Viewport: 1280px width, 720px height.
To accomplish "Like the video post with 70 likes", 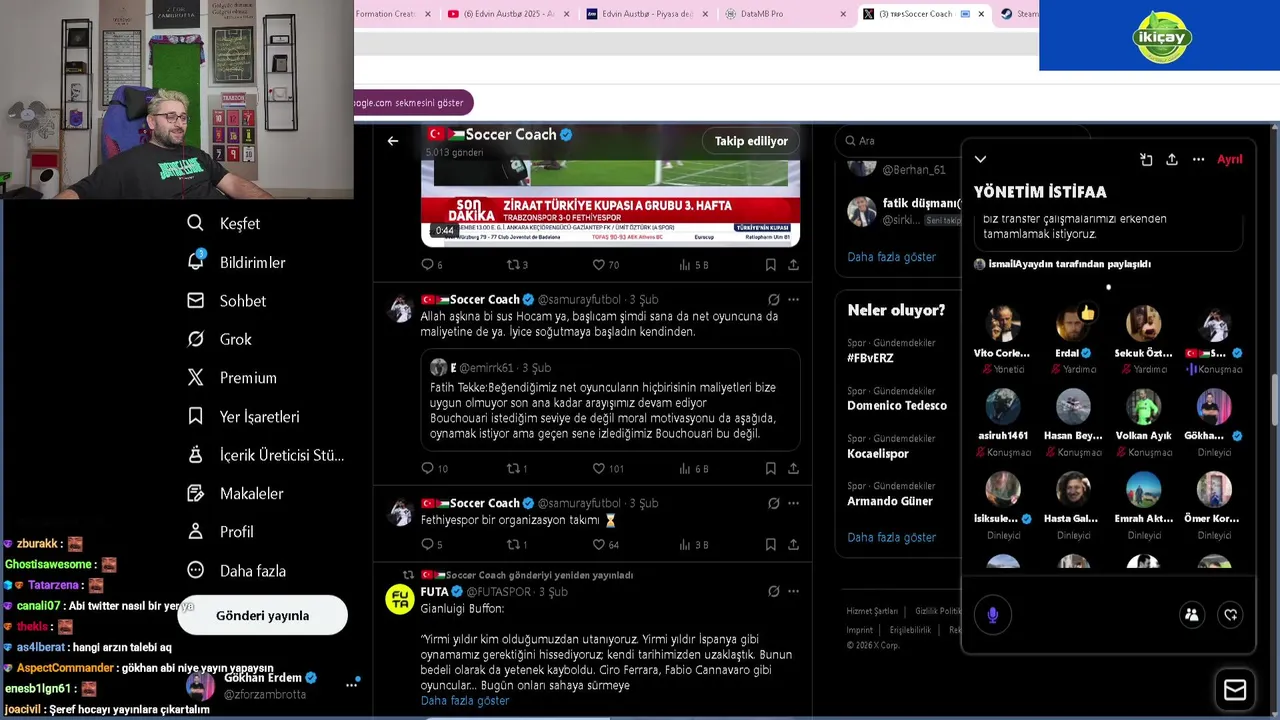I will pyautogui.click(x=606, y=265).
